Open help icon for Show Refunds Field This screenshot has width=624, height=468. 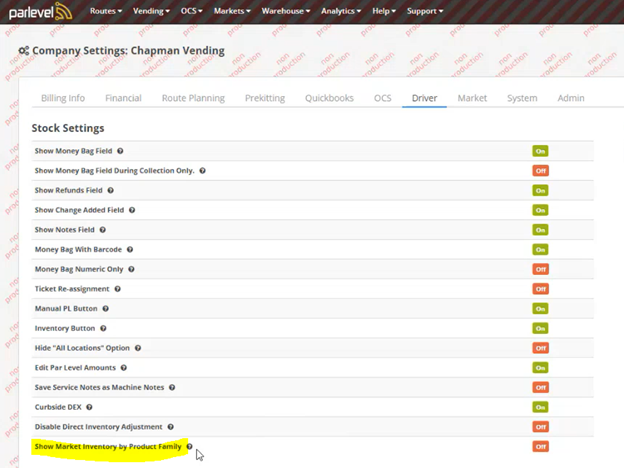pyautogui.click(x=111, y=191)
